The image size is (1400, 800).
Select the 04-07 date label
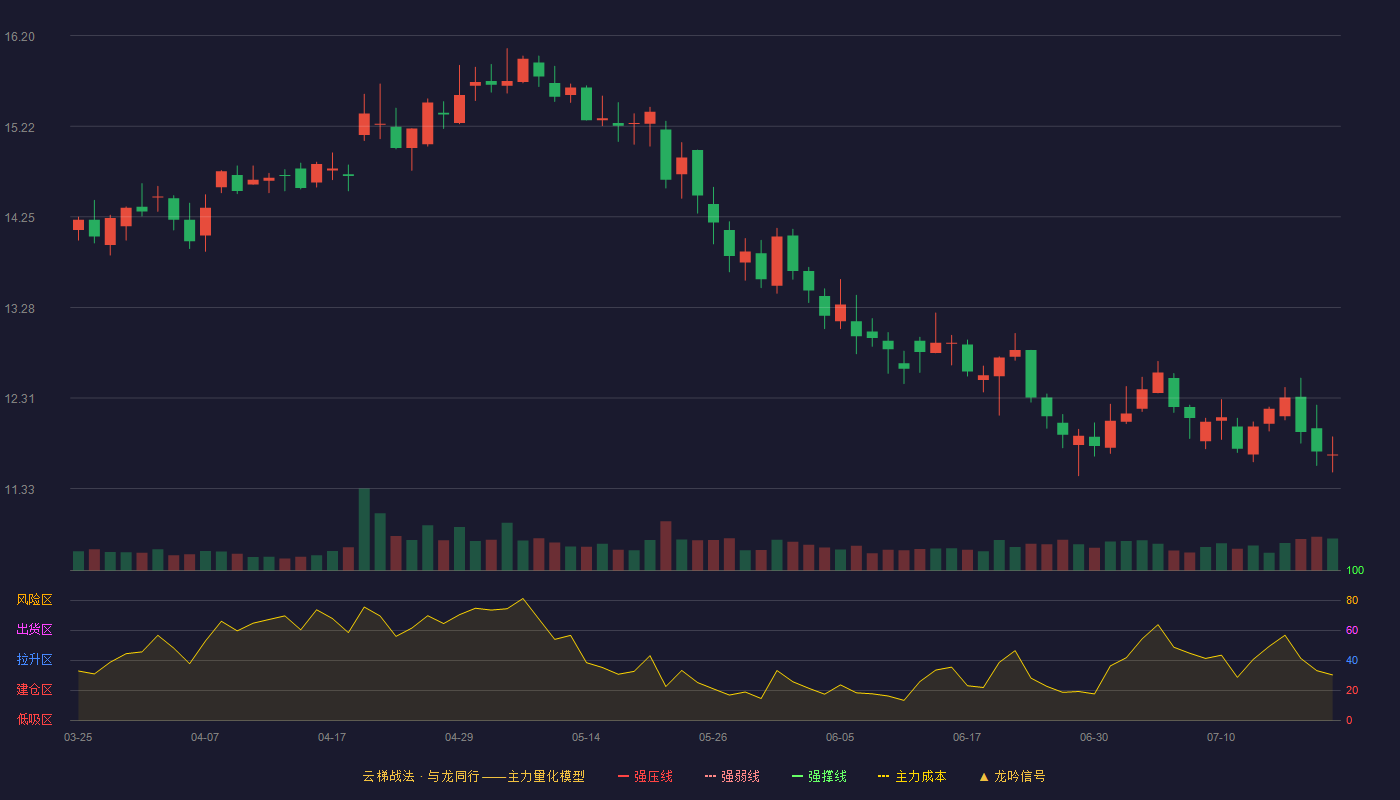(205, 737)
